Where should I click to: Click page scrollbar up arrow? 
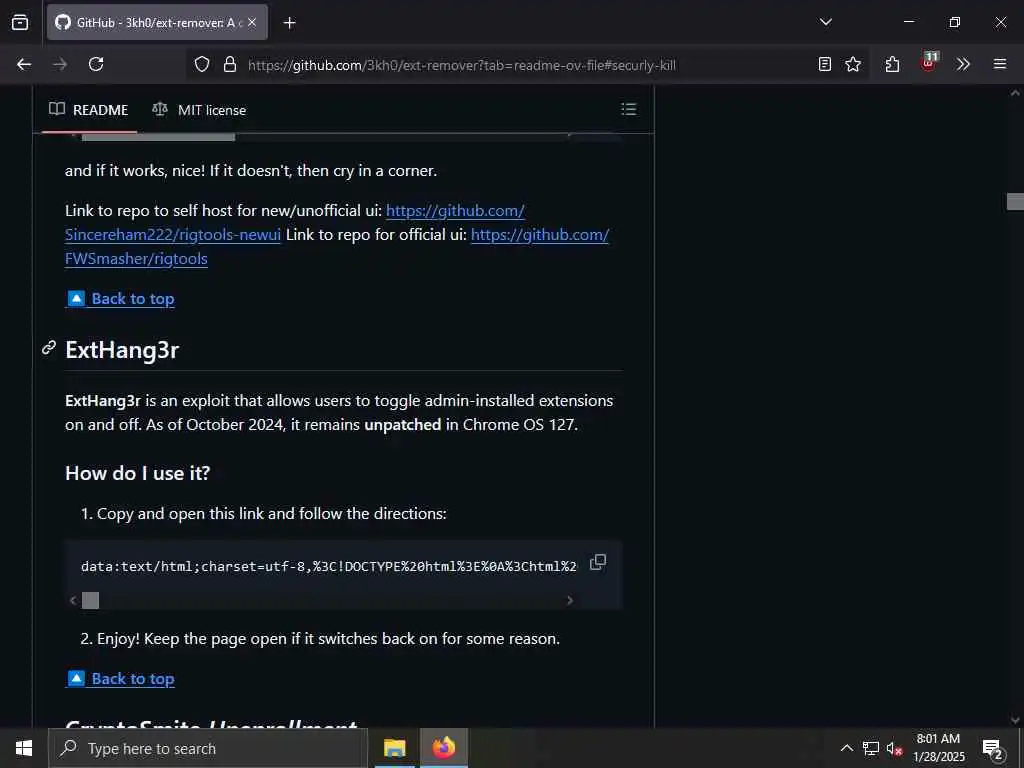(1015, 93)
